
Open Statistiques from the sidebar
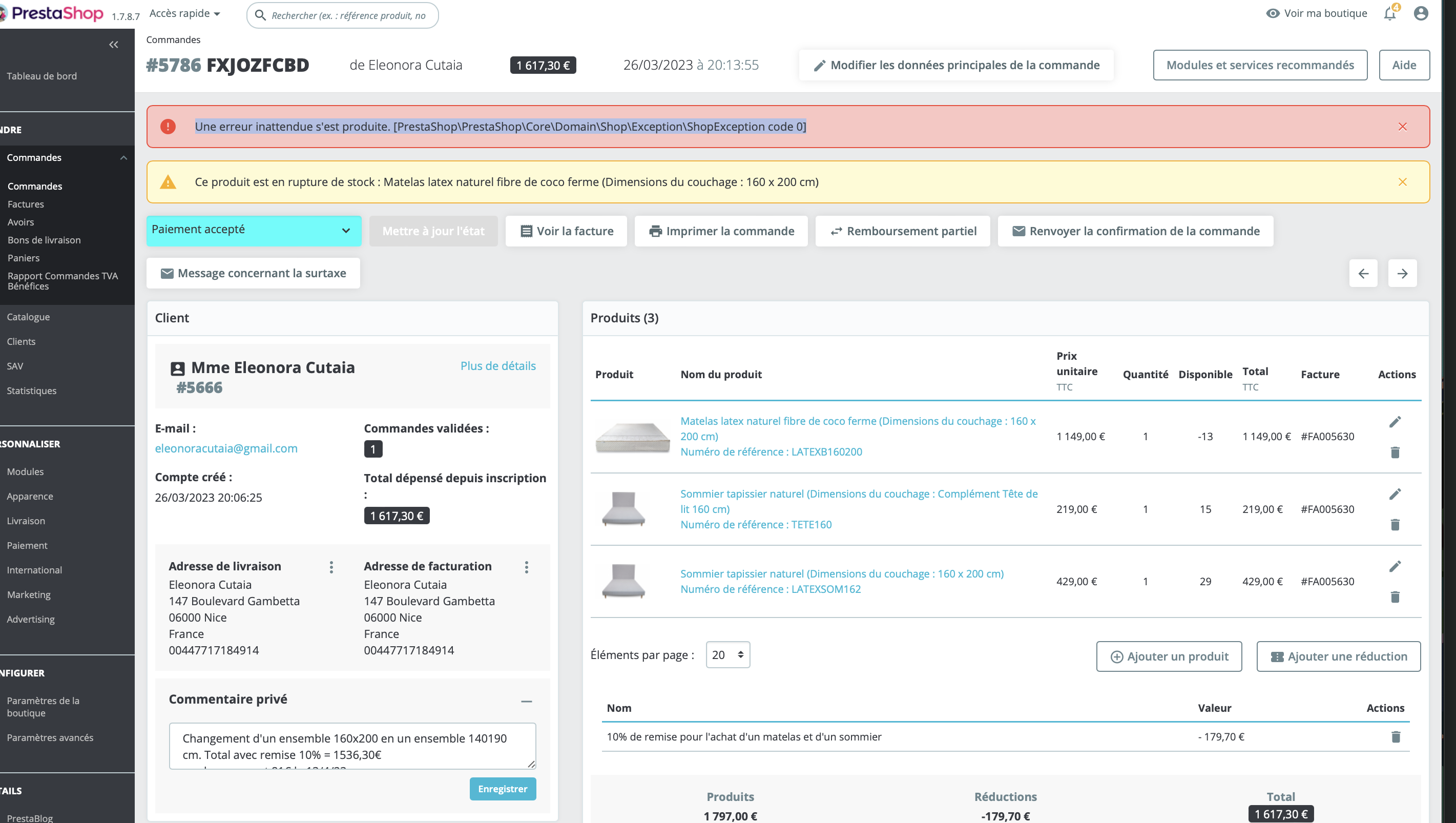click(31, 390)
